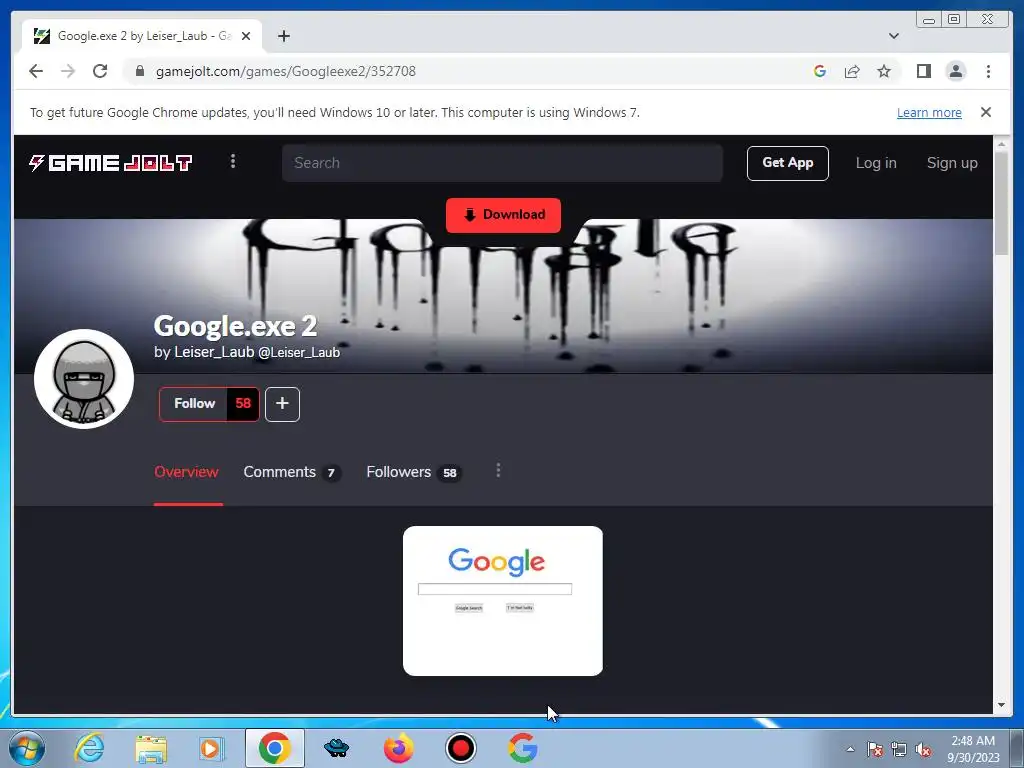The image size is (1024, 768).
Task: Follow the Google.exe 2 game
Action: pos(194,404)
